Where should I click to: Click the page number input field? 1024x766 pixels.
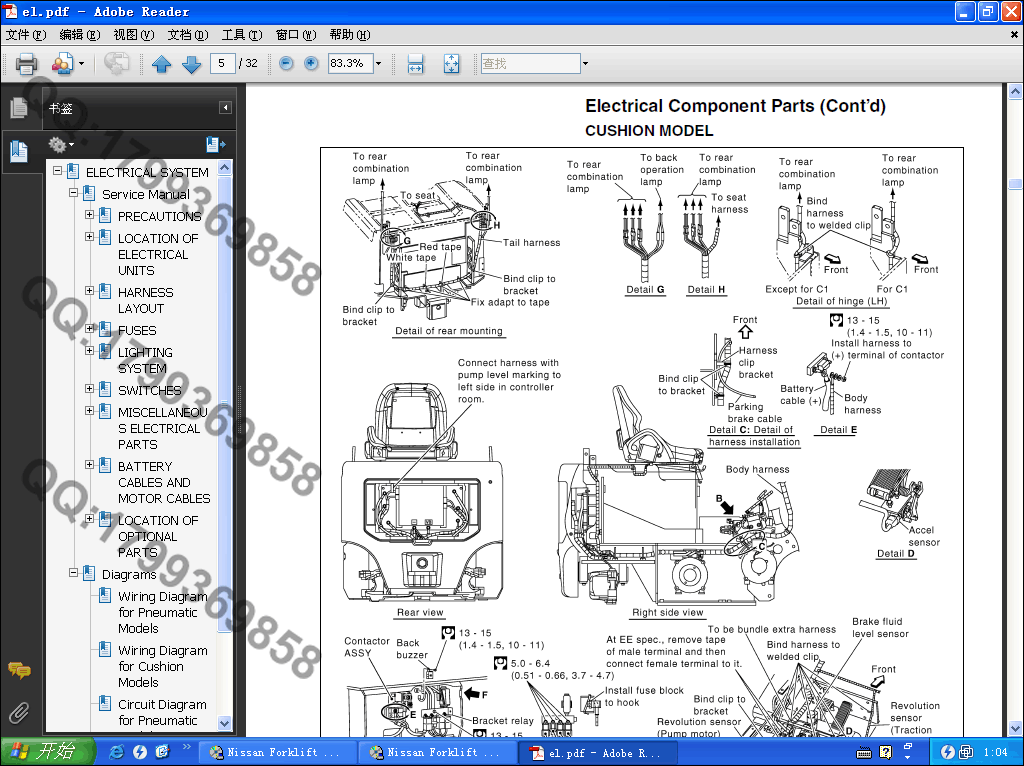(x=222, y=64)
